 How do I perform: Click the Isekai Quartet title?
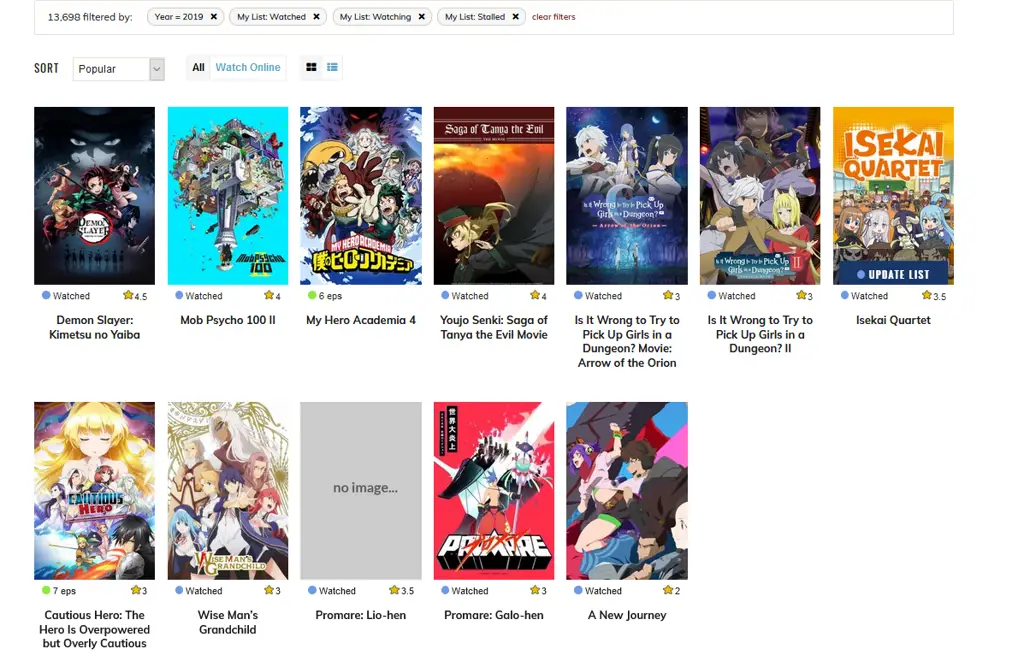point(893,320)
